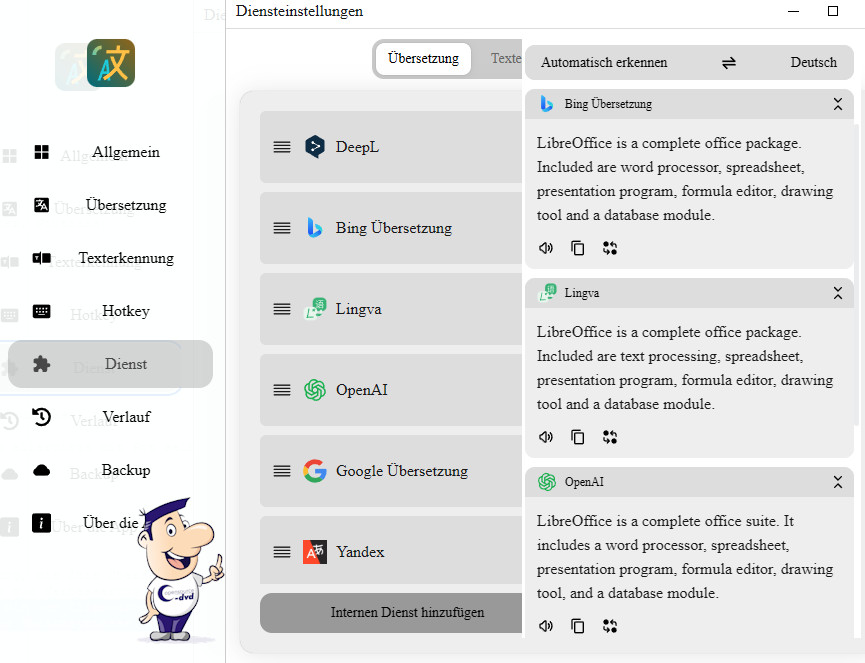Open the Google Übersetzung service entry
Image resolution: width=865 pixels, height=663 pixels.
(400, 471)
